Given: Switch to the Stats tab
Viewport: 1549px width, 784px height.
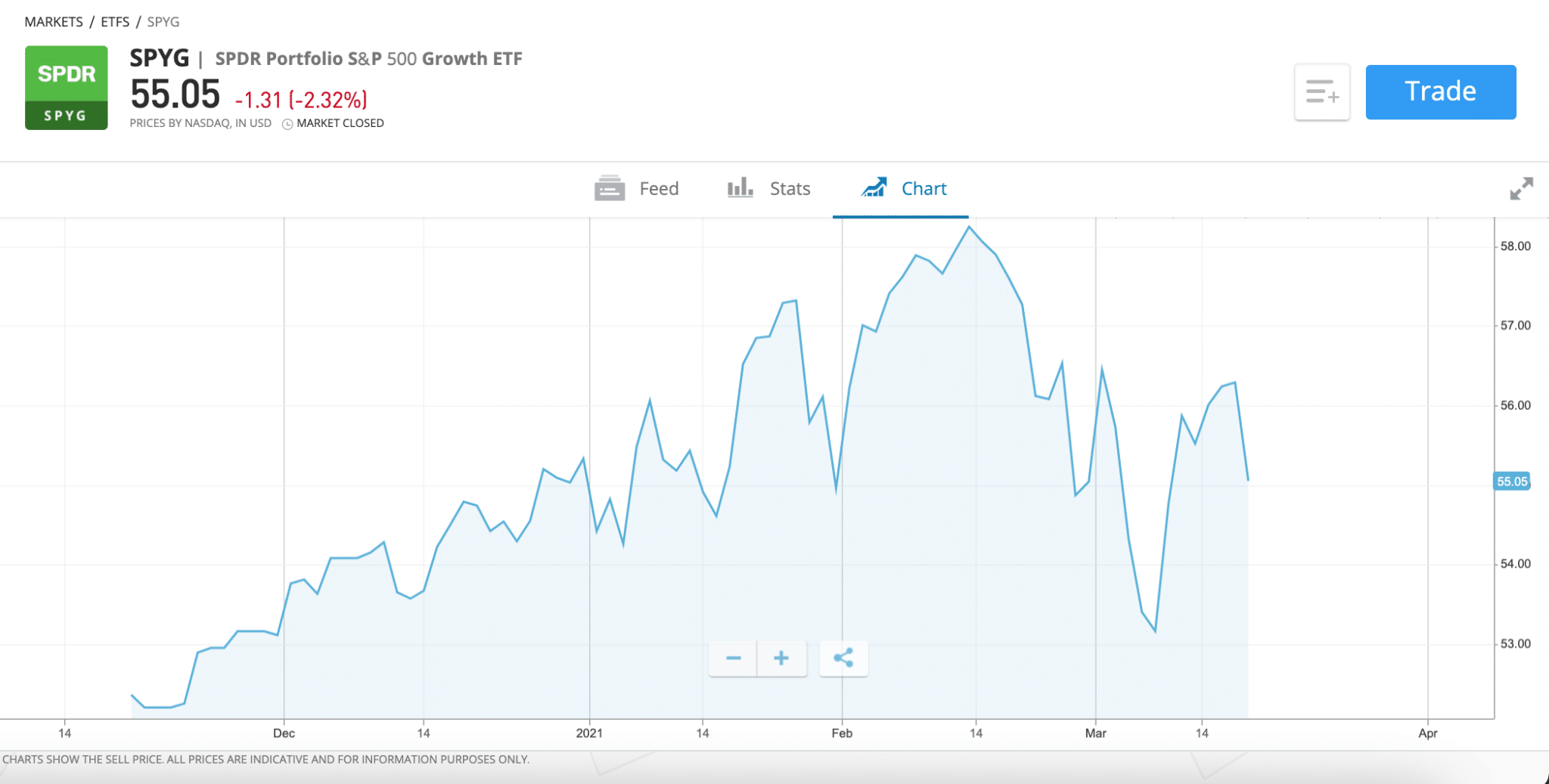Looking at the screenshot, I should point(789,188).
